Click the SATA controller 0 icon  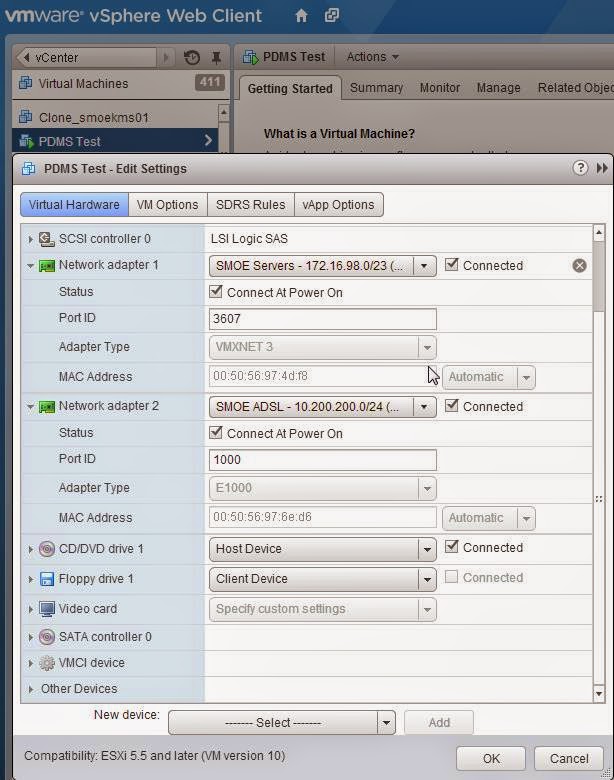47,637
